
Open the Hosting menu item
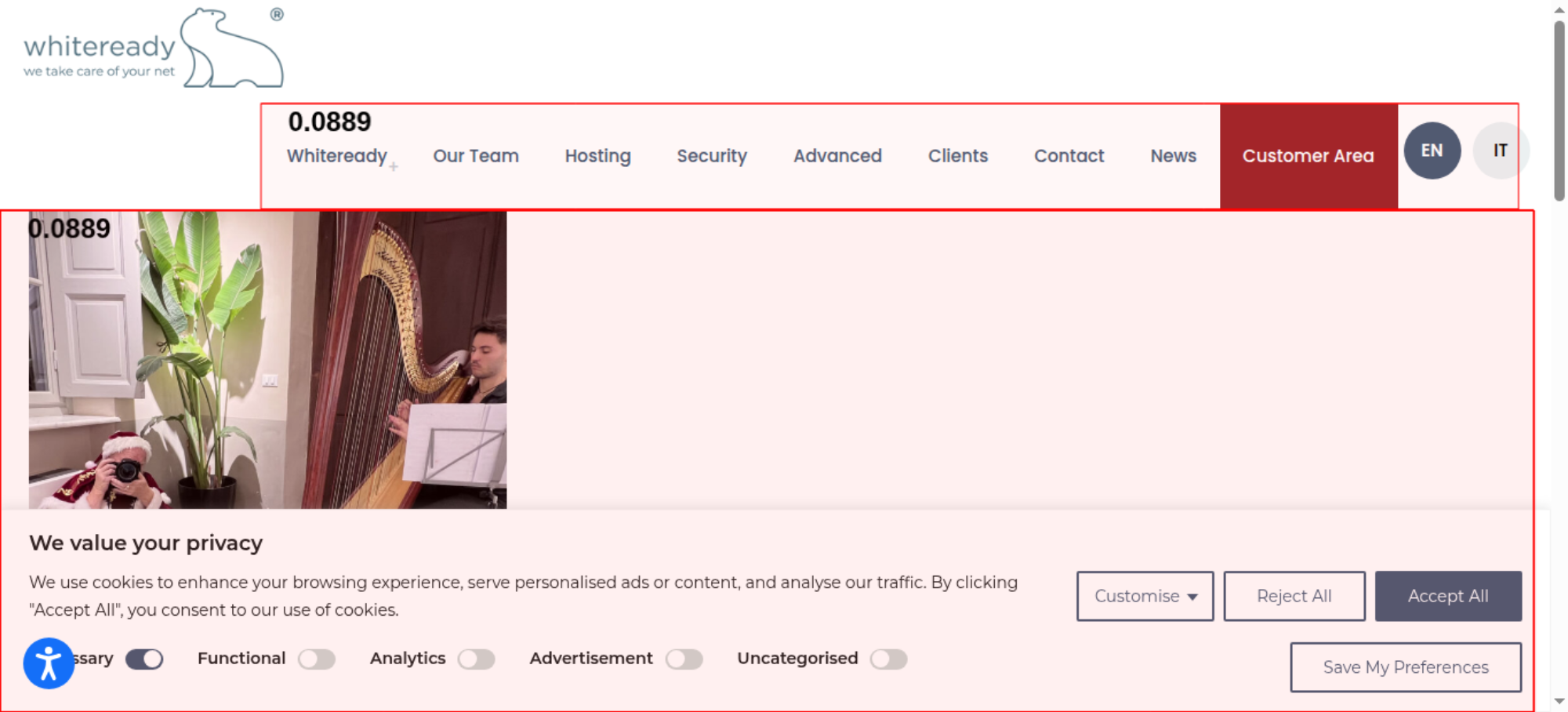(x=598, y=156)
